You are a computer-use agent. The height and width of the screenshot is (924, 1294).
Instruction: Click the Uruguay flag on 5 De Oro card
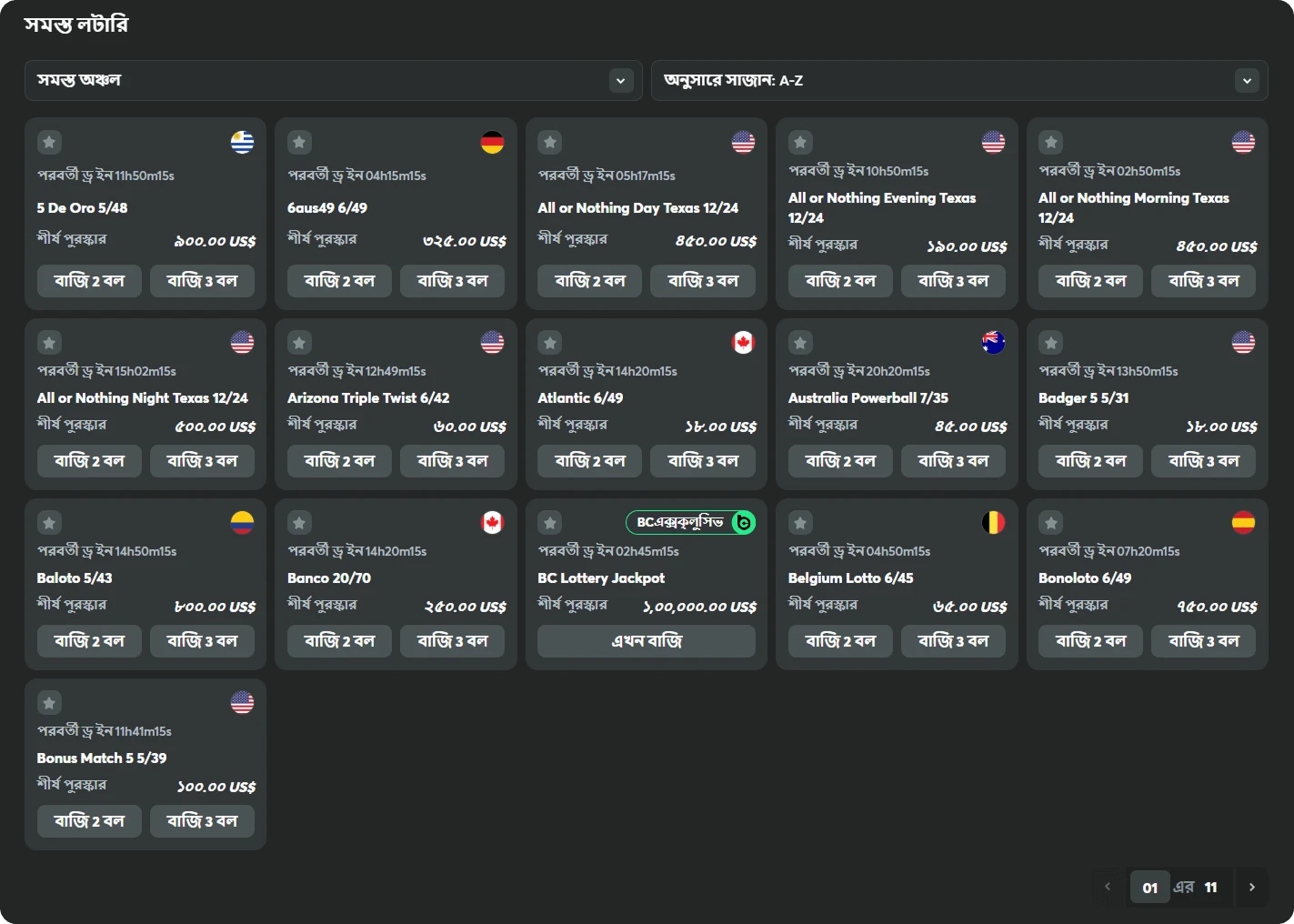click(242, 143)
